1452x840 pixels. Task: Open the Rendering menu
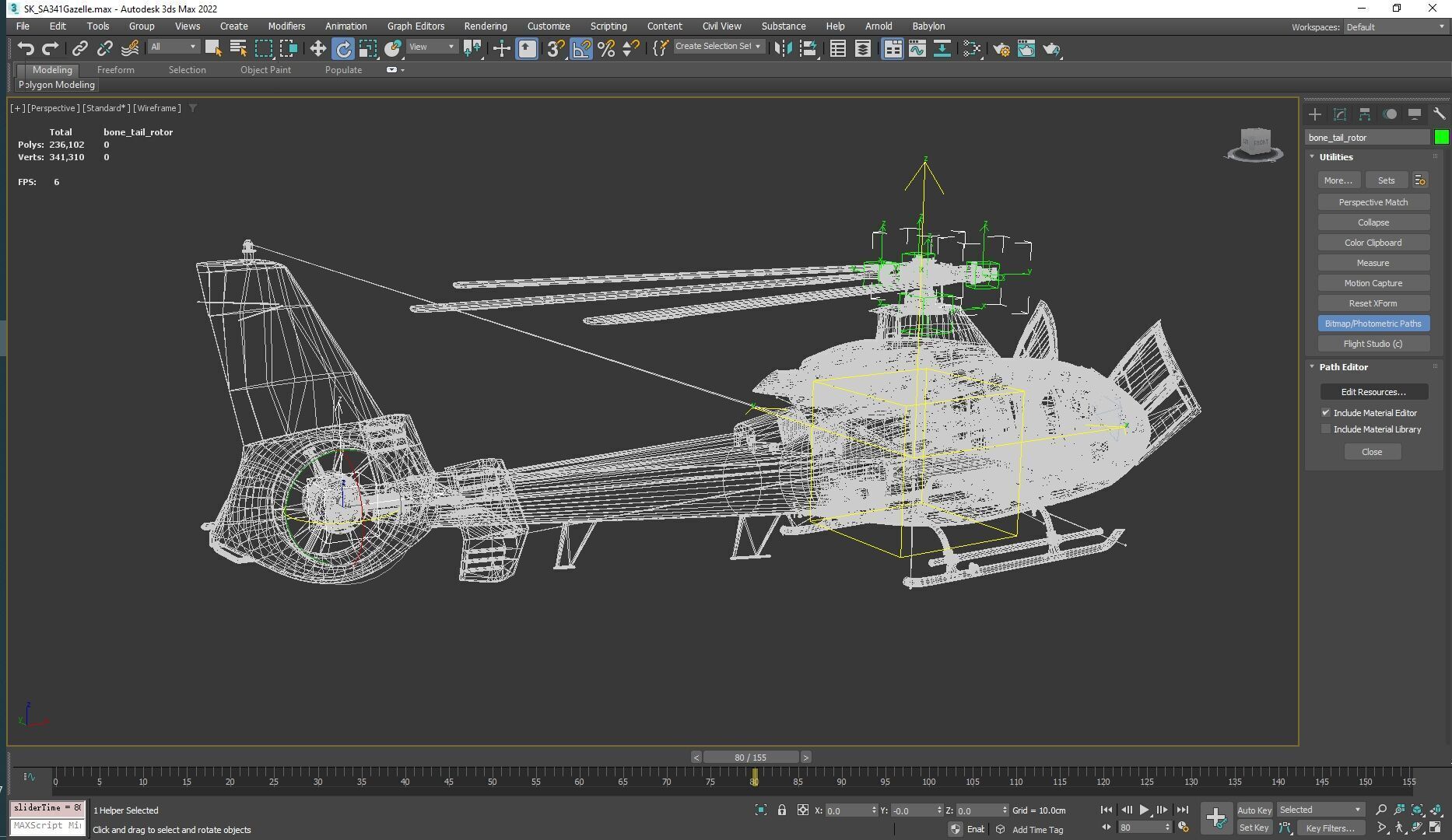[486, 26]
